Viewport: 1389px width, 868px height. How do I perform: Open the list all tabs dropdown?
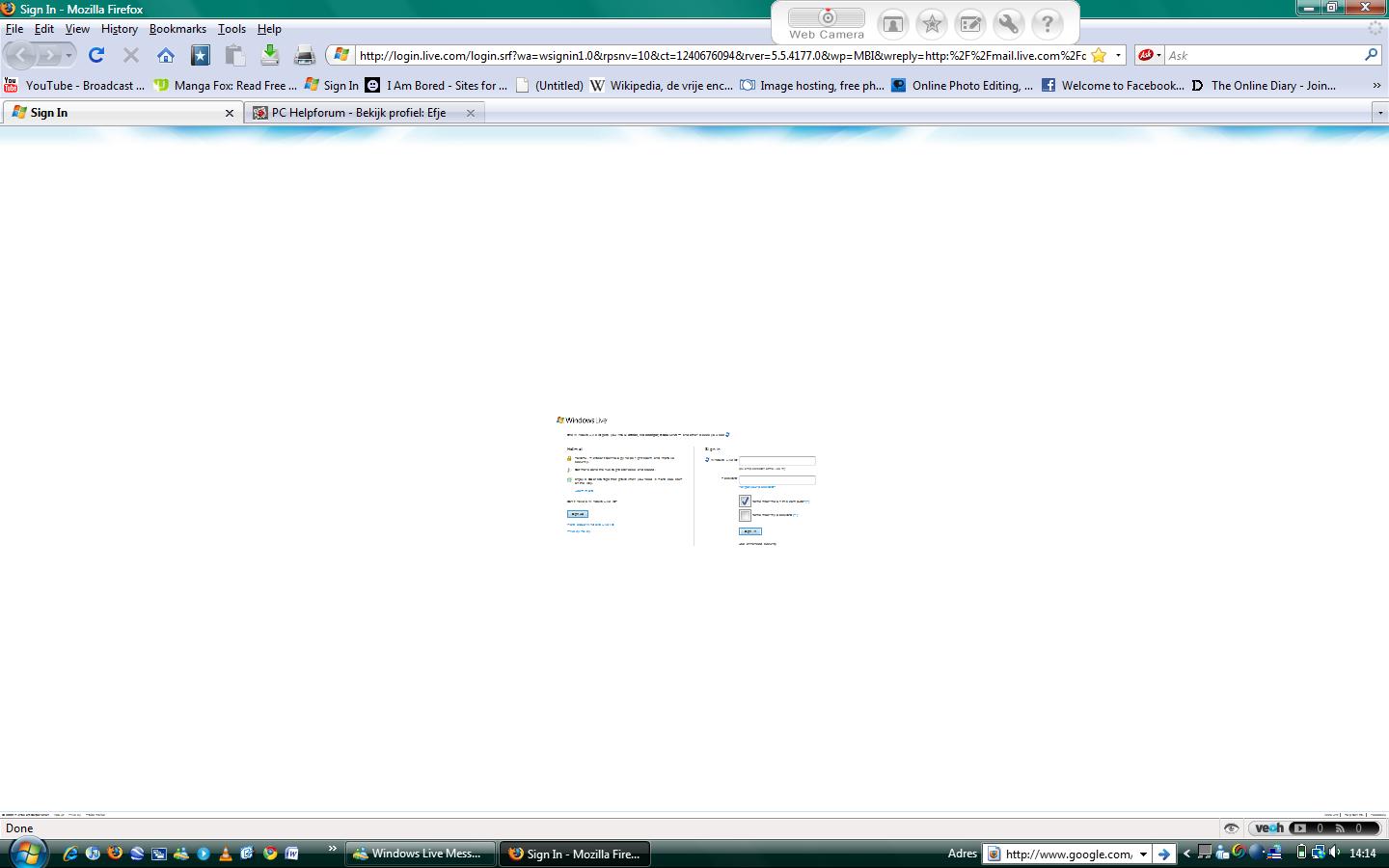click(x=1380, y=113)
